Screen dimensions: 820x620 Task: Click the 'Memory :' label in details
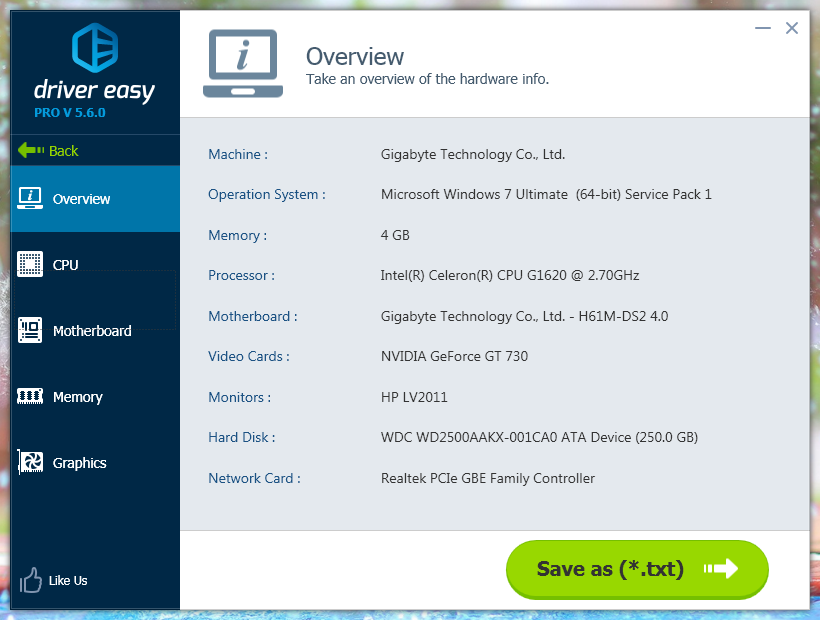click(x=237, y=235)
